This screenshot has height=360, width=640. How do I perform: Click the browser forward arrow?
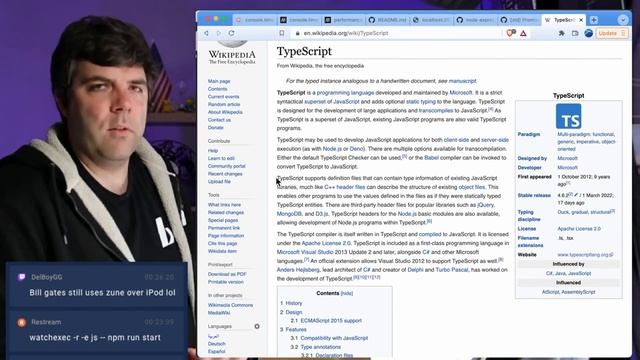coord(219,33)
